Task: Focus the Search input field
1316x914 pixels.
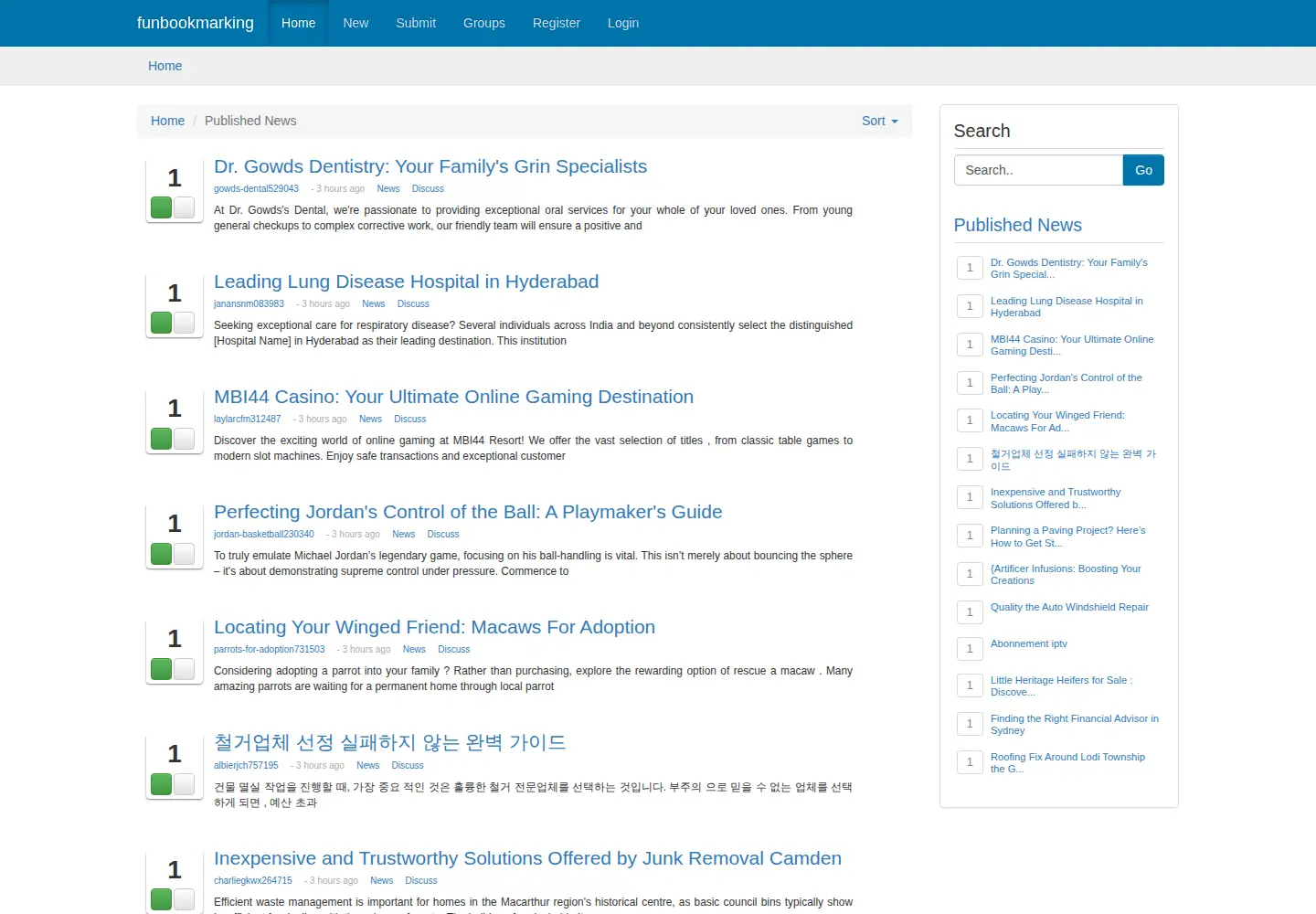Action: click(1038, 170)
